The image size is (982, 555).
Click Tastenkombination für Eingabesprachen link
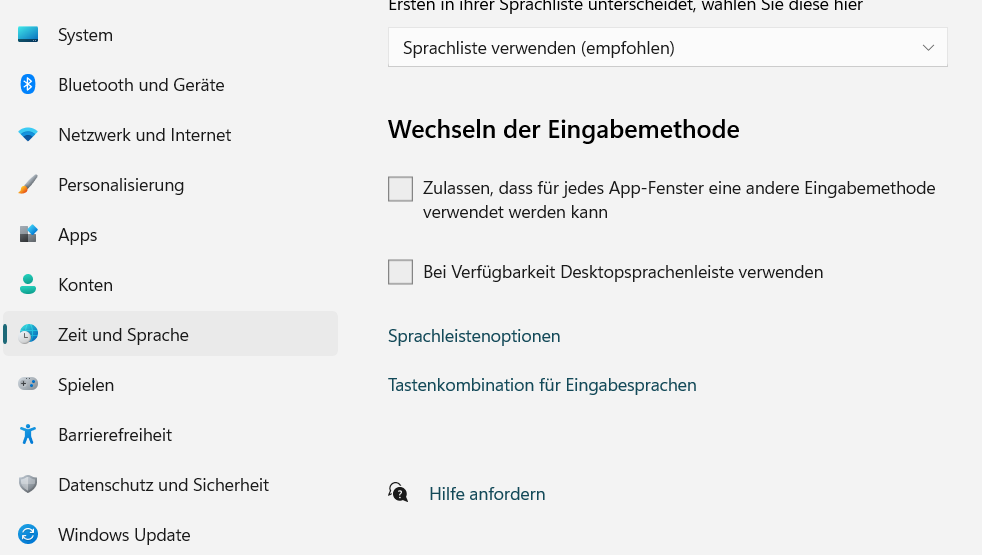click(542, 385)
